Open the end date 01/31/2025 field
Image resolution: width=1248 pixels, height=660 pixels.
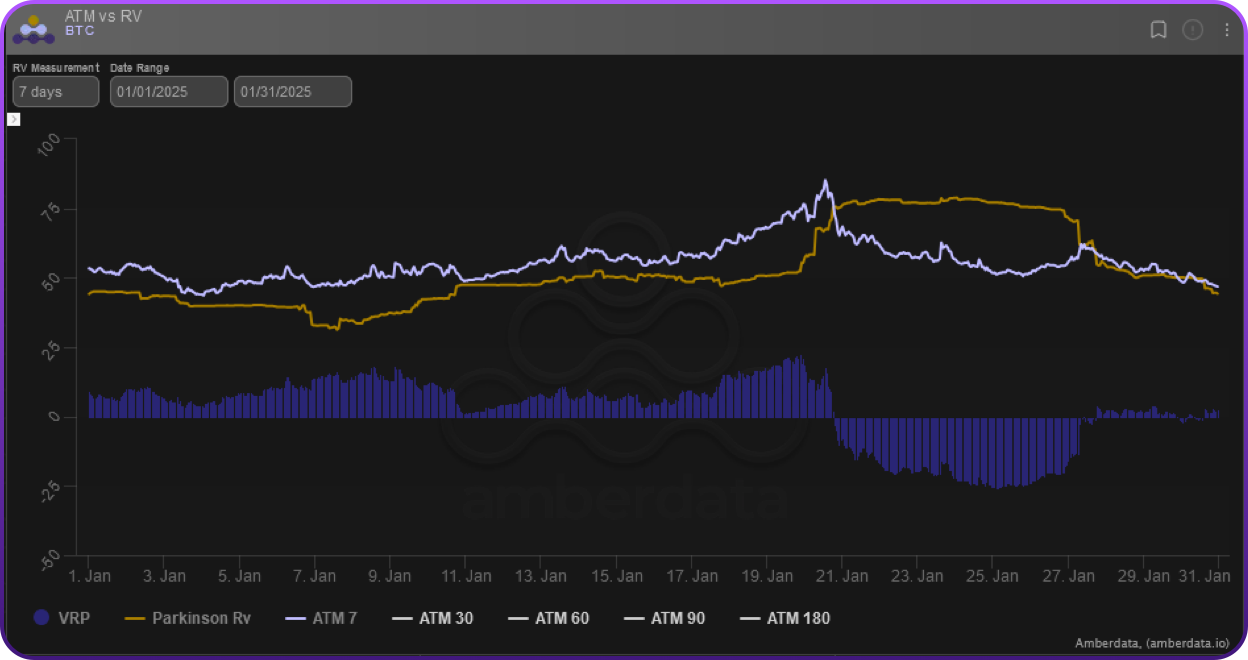click(293, 92)
